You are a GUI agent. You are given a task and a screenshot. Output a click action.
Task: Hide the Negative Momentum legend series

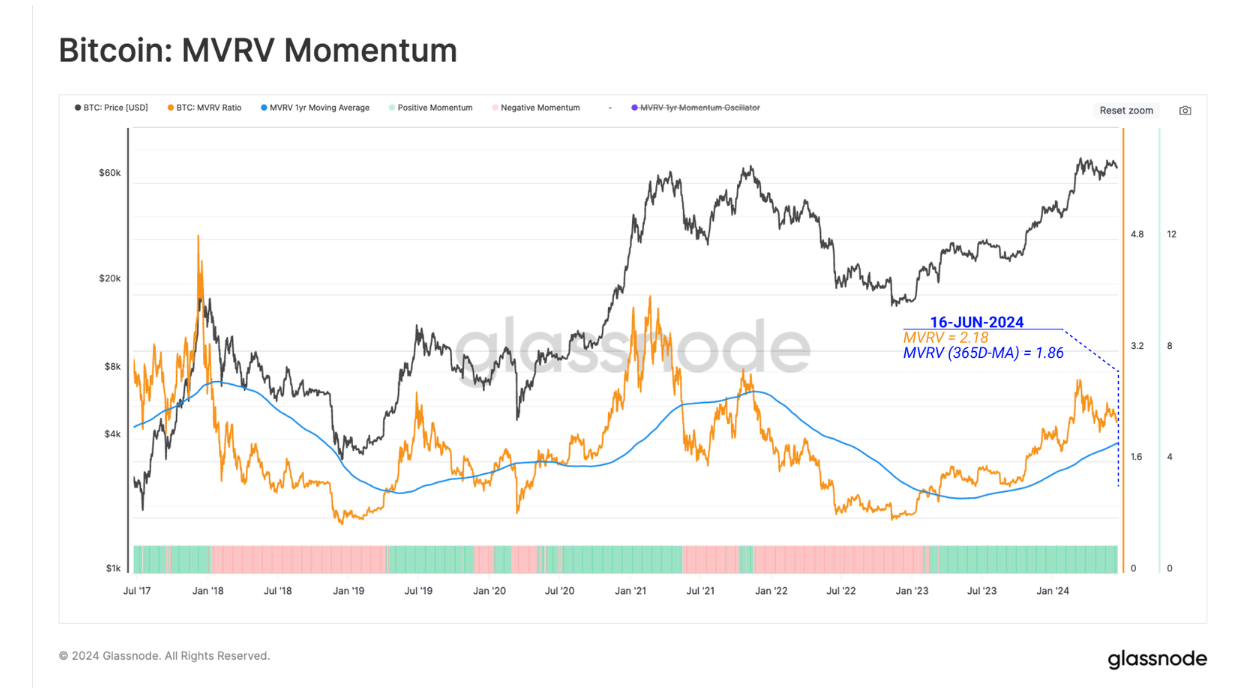[536, 108]
